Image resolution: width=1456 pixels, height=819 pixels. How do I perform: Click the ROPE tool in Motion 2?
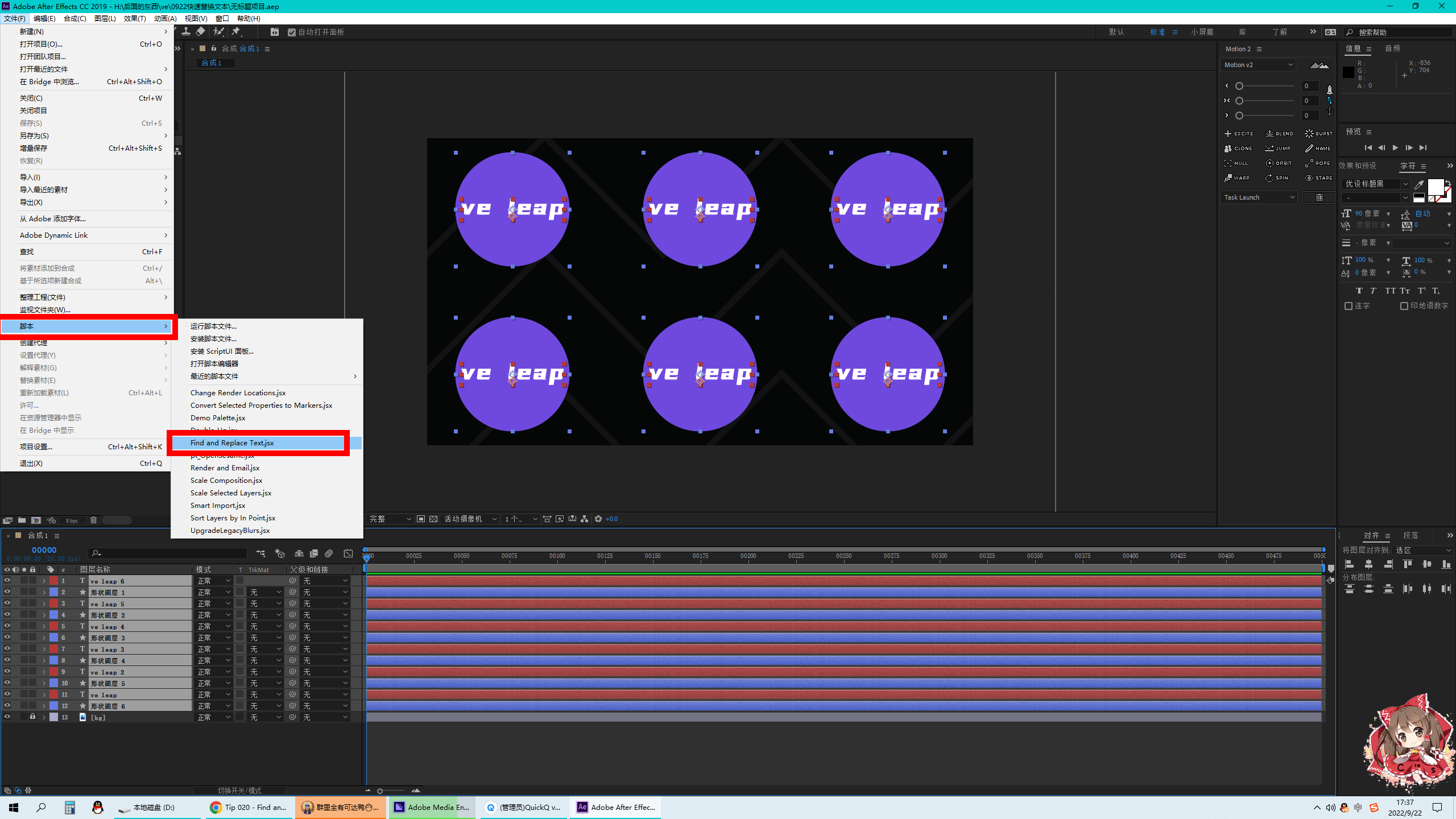tap(1317, 163)
